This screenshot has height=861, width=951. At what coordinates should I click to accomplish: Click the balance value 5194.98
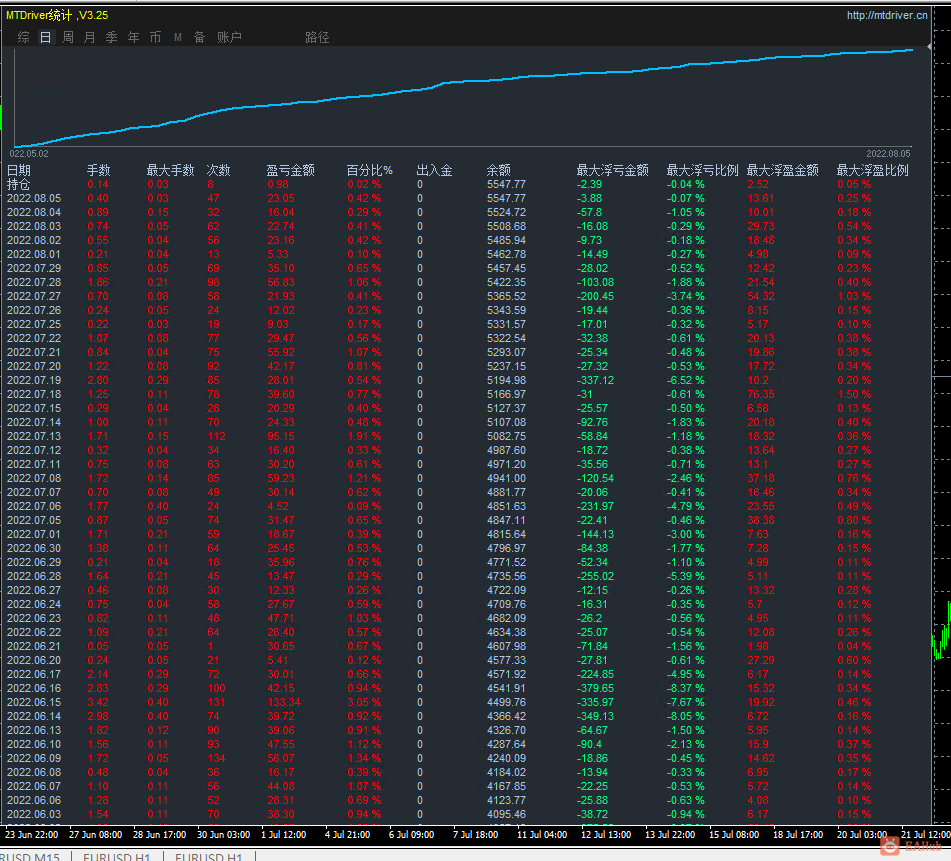point(506,380)
